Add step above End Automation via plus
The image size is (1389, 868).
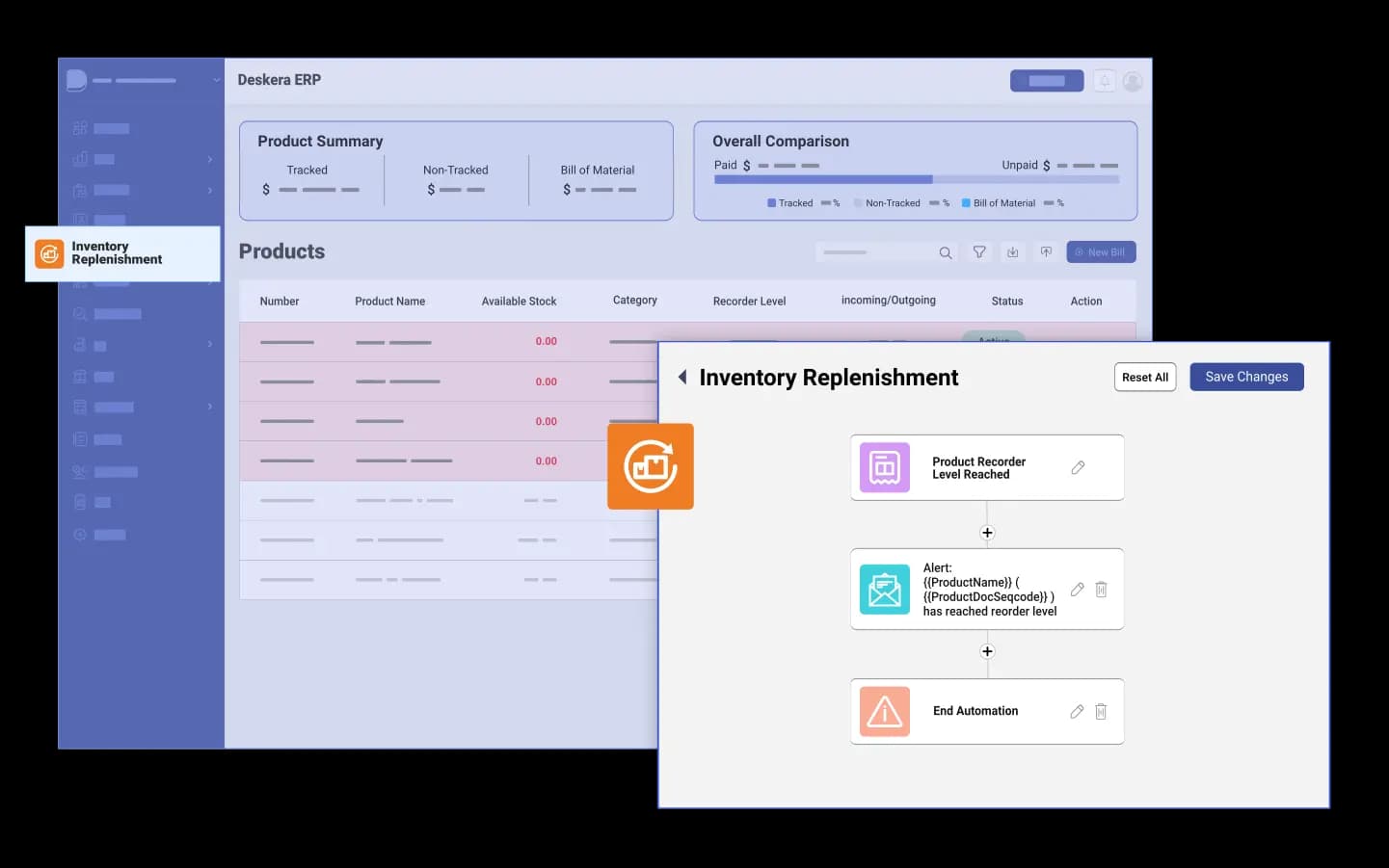point(987,651)
